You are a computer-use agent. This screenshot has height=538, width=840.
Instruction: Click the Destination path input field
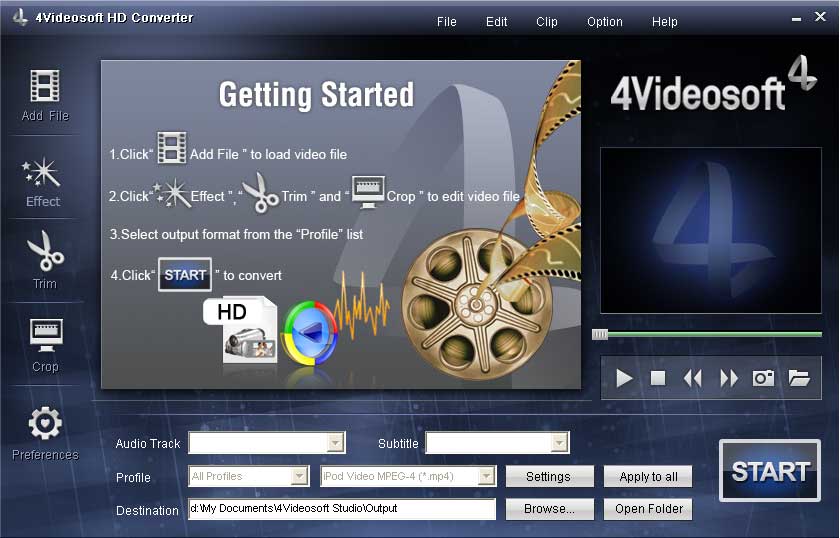tap(342, 509)
